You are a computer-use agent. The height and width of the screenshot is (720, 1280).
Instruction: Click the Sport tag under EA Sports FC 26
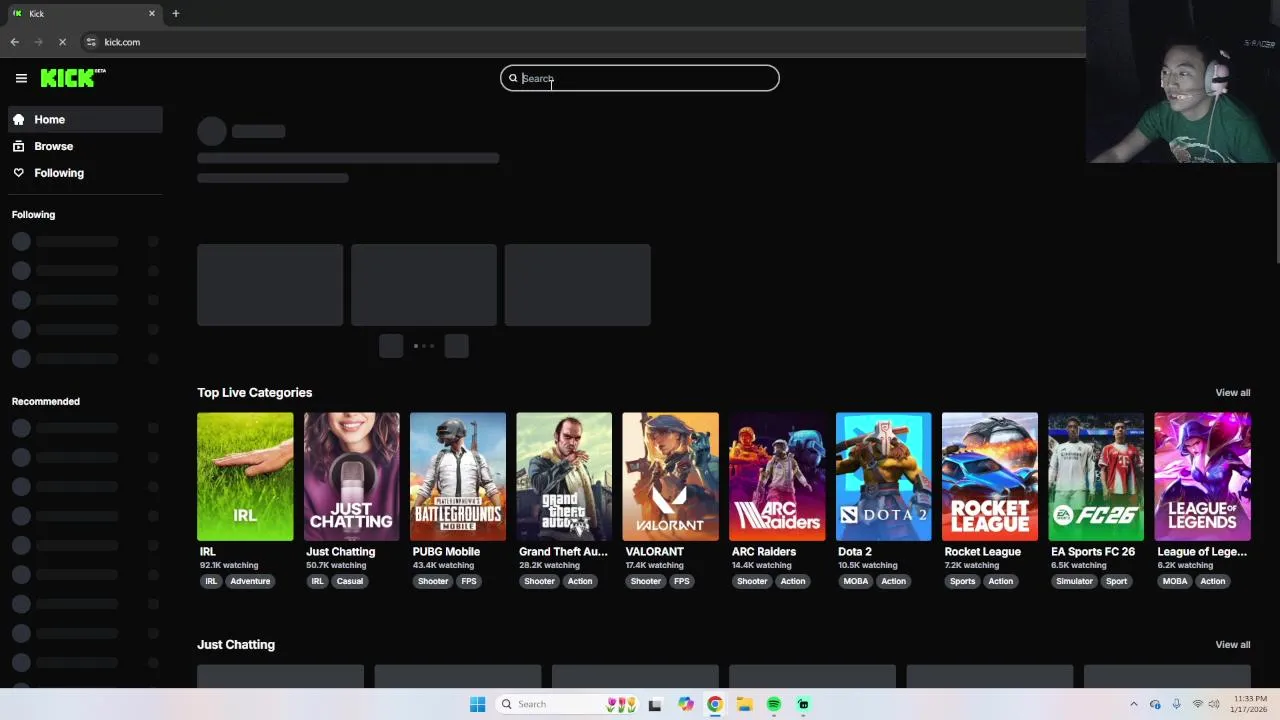pos(1117,581)
